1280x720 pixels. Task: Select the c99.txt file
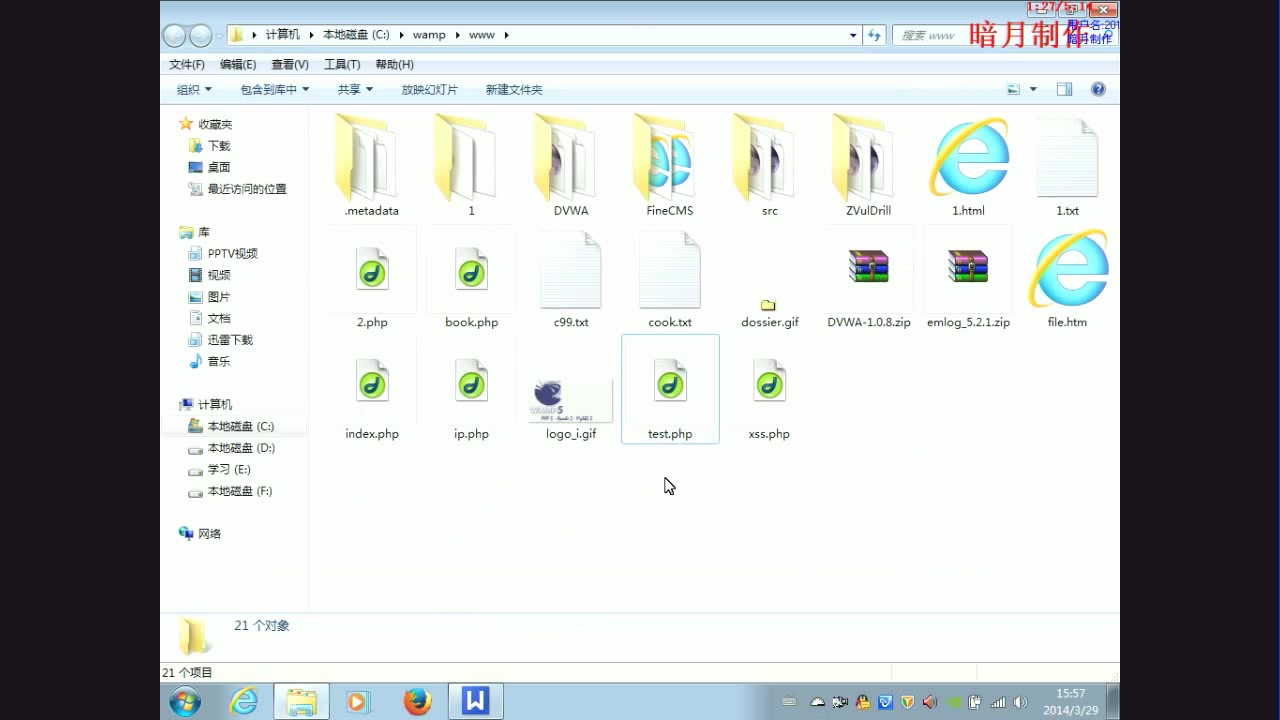(570, 277)
